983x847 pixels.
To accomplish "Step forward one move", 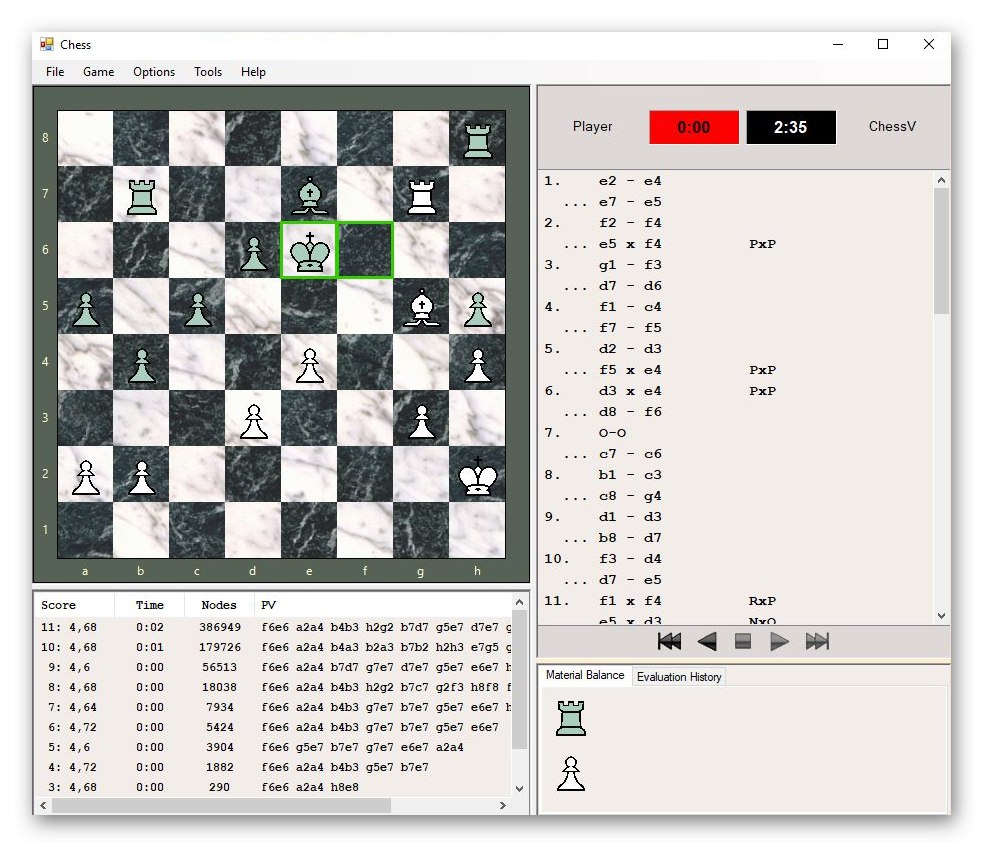I will (x=779, y=641).
